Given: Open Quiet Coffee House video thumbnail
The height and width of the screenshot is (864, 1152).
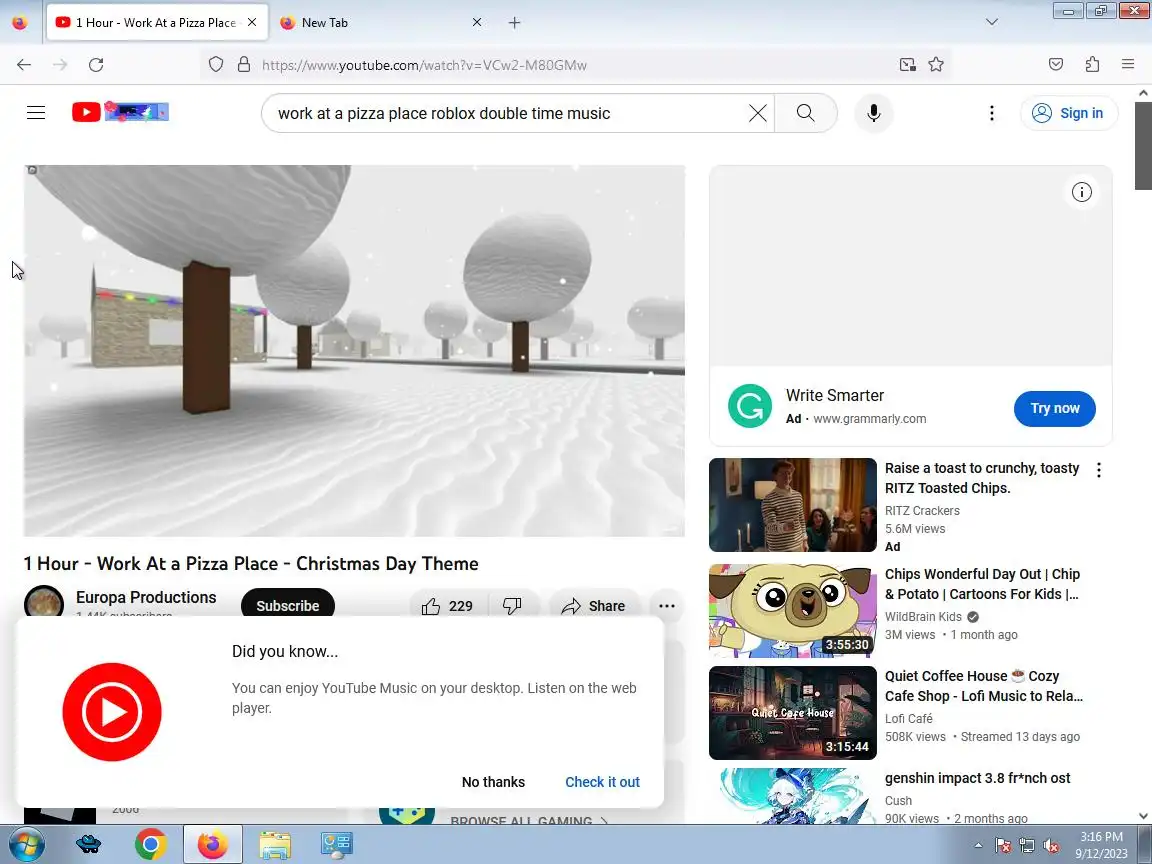Looking at the screenshot, I should (793, 713).
